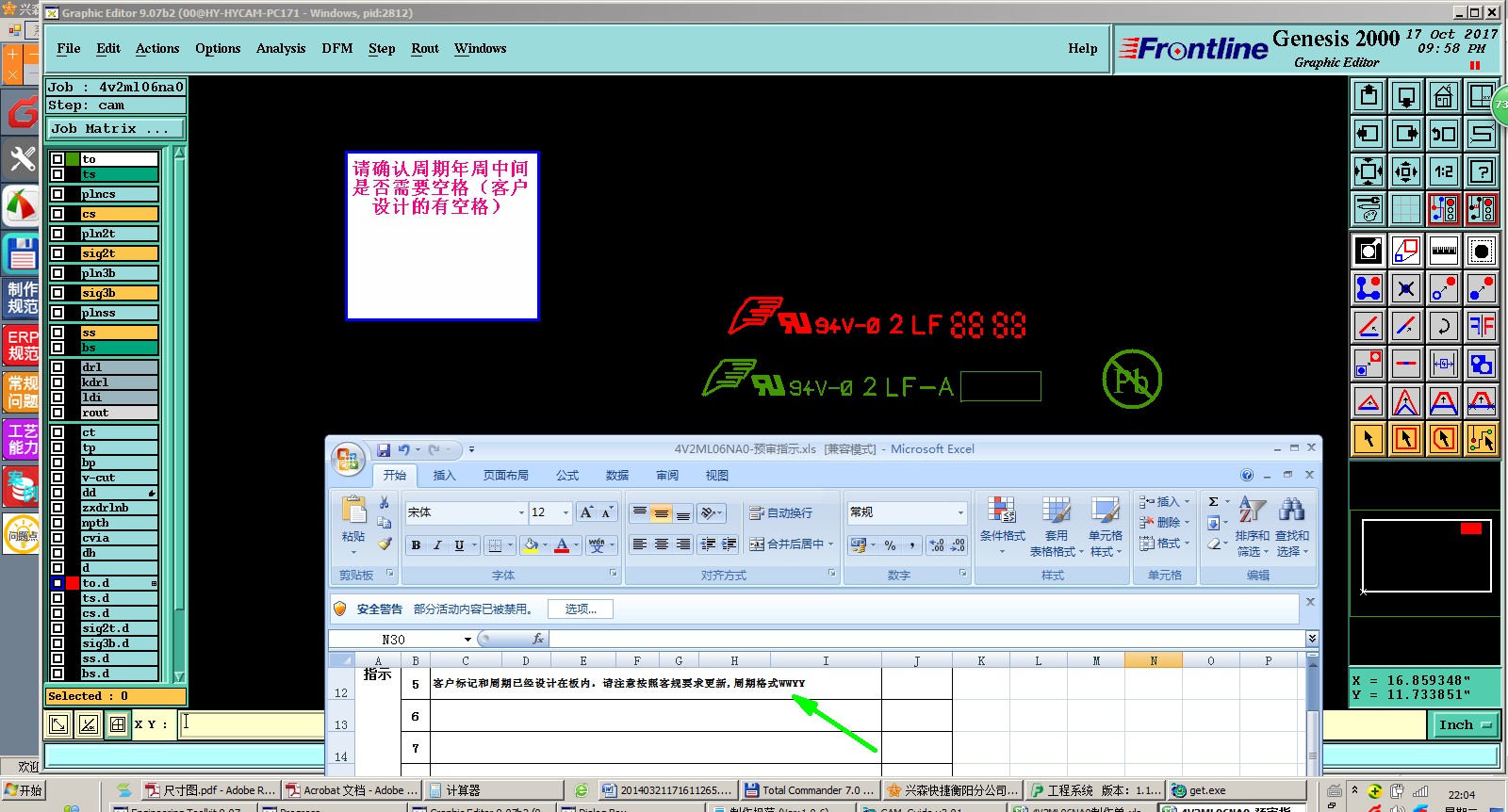The width and height of the screenshot is (1508, 812).
Task: Click the Excel Office round button
Action: (x=348, y=459)
